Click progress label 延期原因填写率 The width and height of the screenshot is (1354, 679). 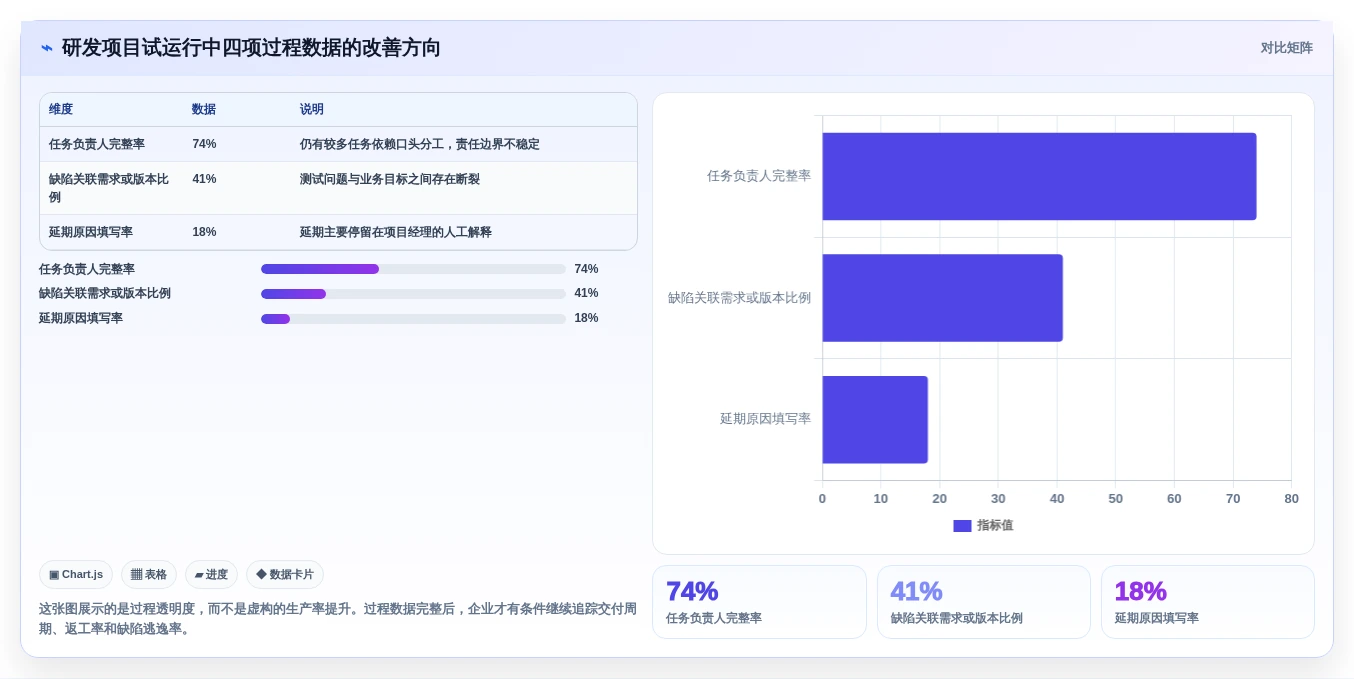(81, 318)
